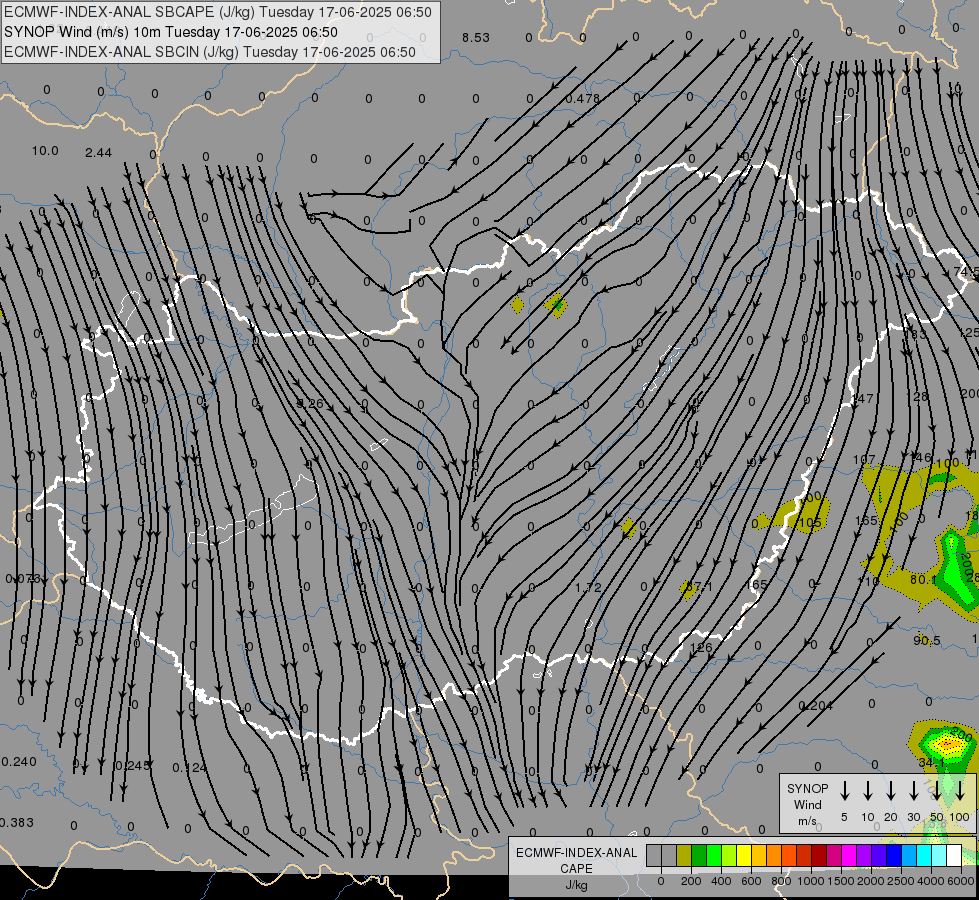Click the 34.1 value near the CAPE maximum
This screenshot has width=979, height=900.
[932, 763]
